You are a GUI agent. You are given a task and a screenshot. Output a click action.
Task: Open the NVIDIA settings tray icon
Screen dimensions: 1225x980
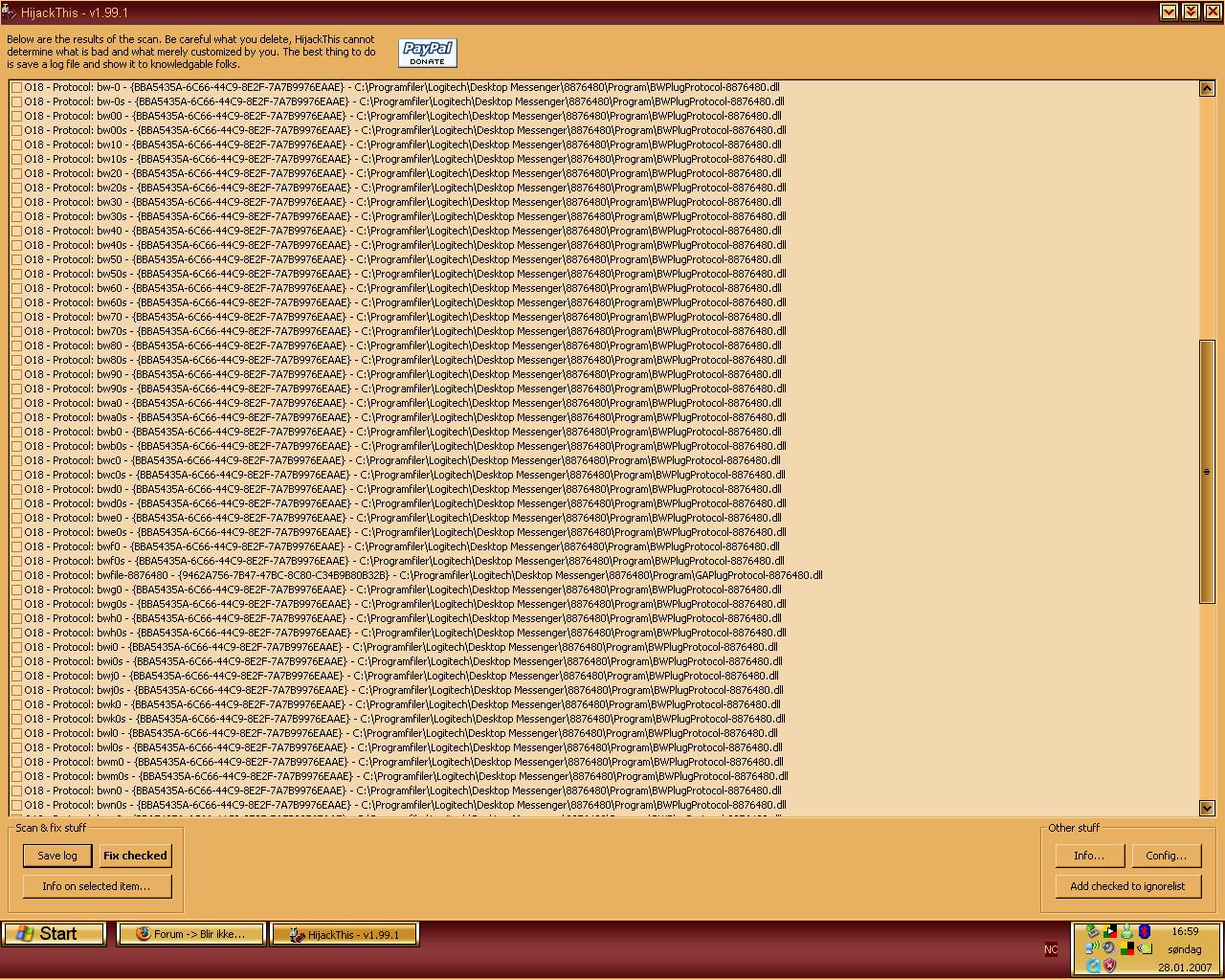1145,948
